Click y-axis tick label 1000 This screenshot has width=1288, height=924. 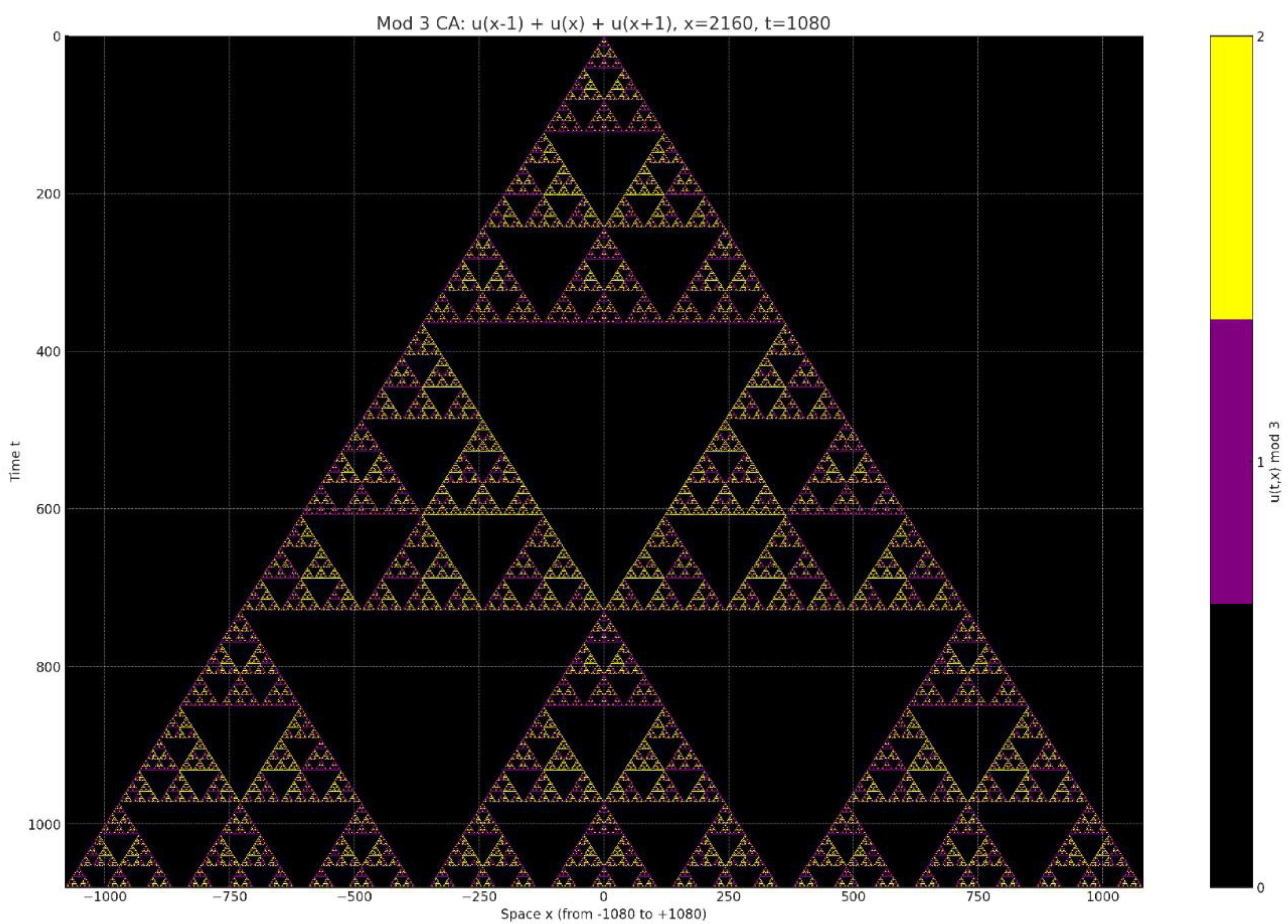point(44,824)
